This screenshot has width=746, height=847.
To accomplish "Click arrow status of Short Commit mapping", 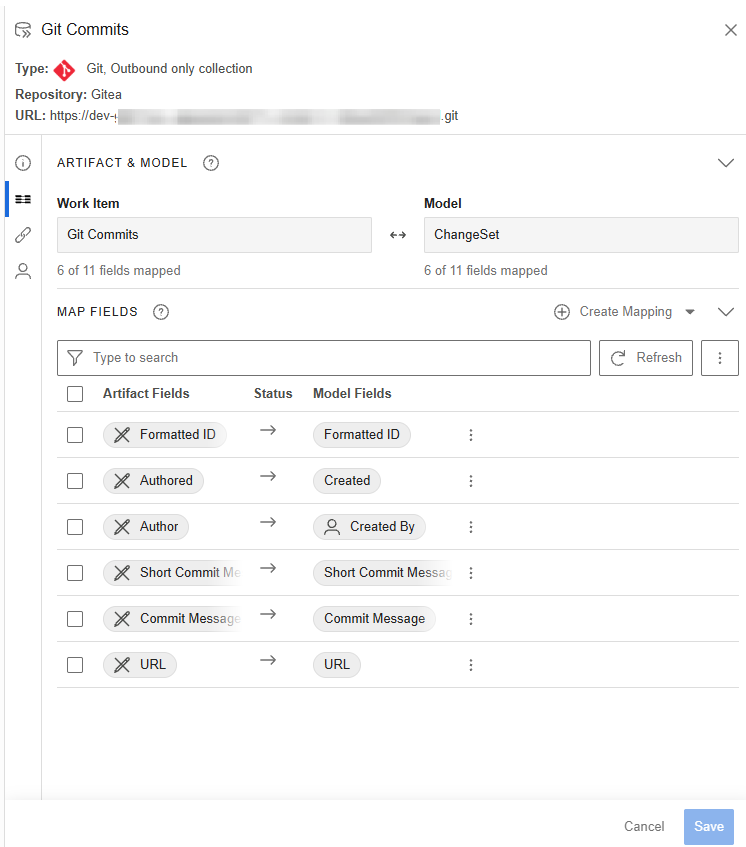I will pyautogui.click(x=268, y=568).
